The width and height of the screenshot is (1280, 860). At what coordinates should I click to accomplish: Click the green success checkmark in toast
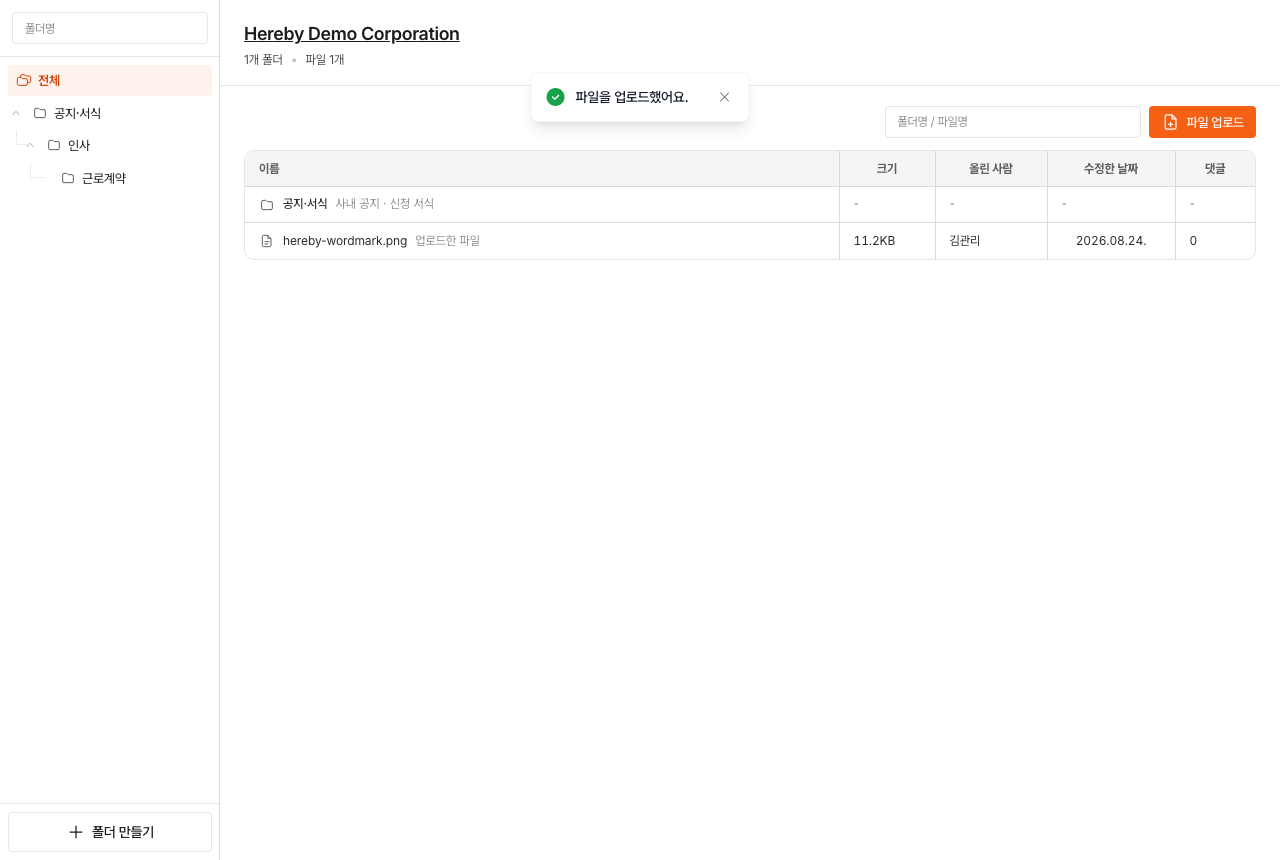(555, 97)
